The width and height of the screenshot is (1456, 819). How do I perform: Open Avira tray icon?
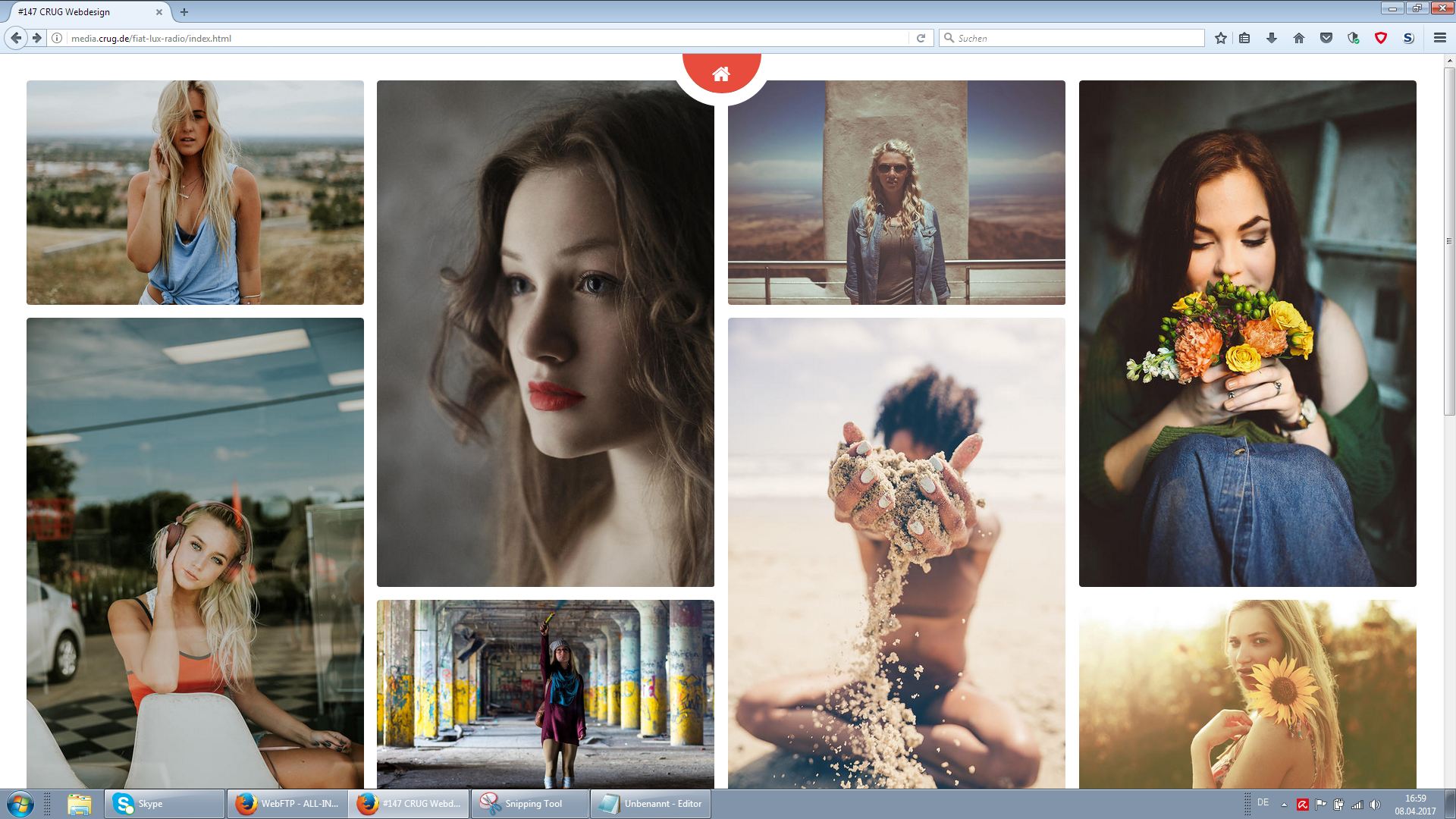point(1303,805)
